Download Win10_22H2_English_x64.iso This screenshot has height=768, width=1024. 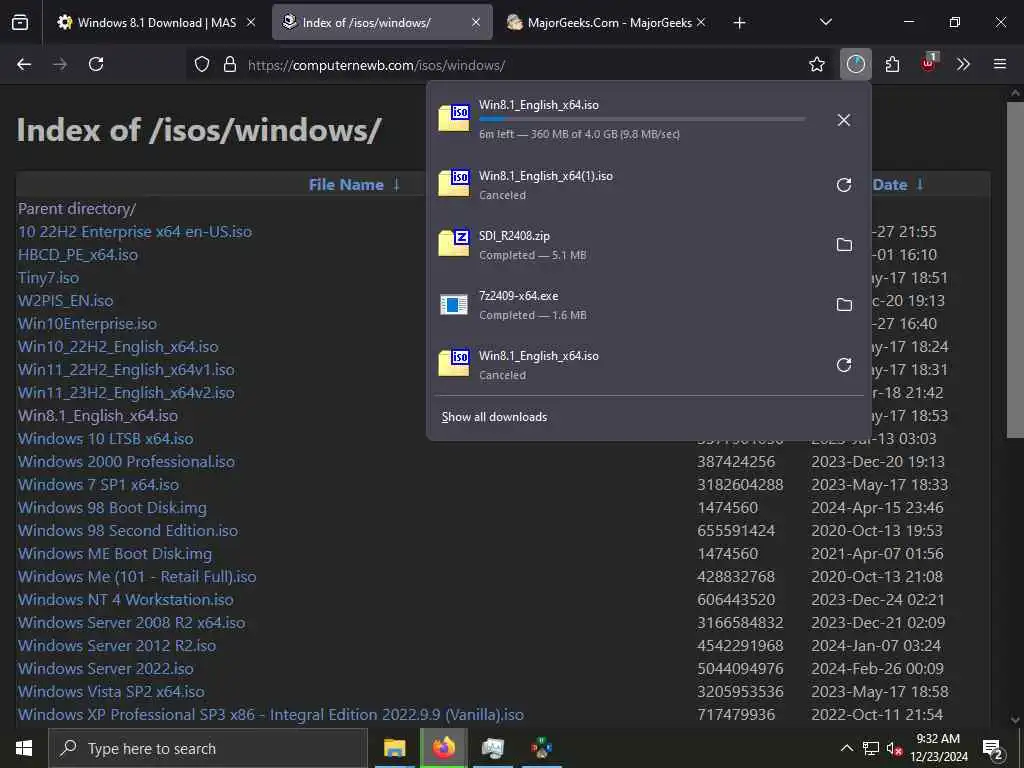[118, 347]
